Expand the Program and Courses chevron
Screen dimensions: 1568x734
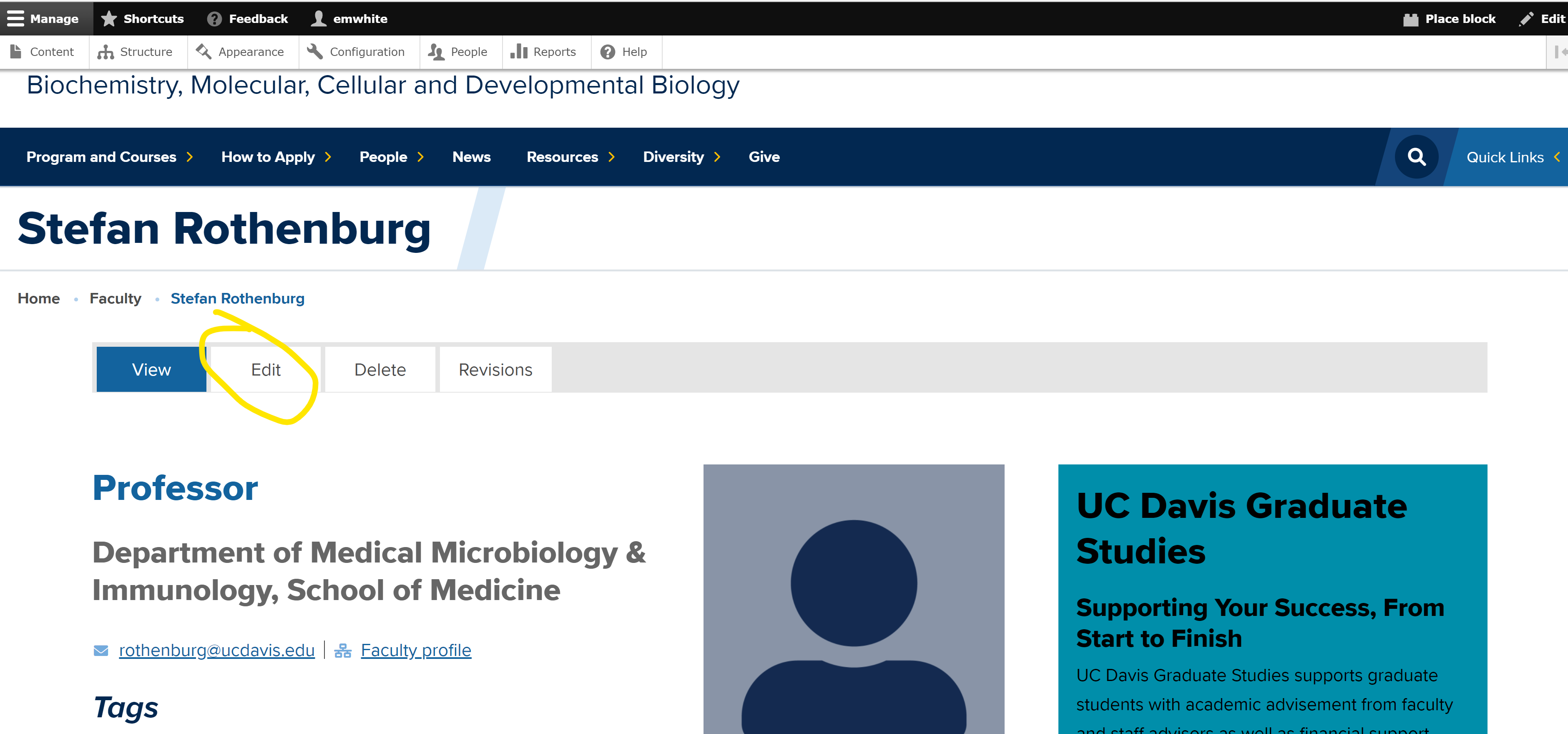190,157
